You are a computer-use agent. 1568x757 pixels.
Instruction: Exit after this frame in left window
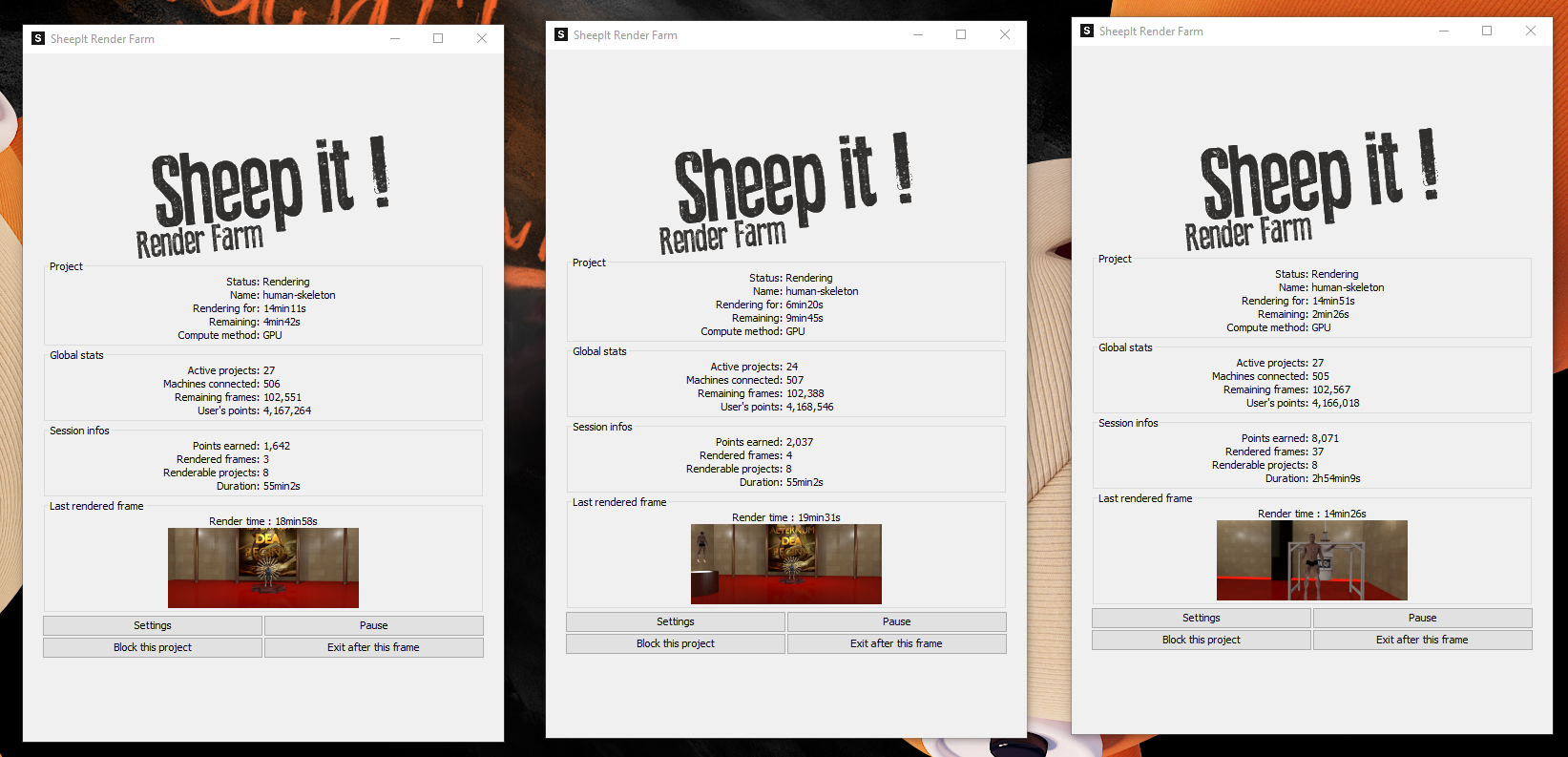point(374,647)
